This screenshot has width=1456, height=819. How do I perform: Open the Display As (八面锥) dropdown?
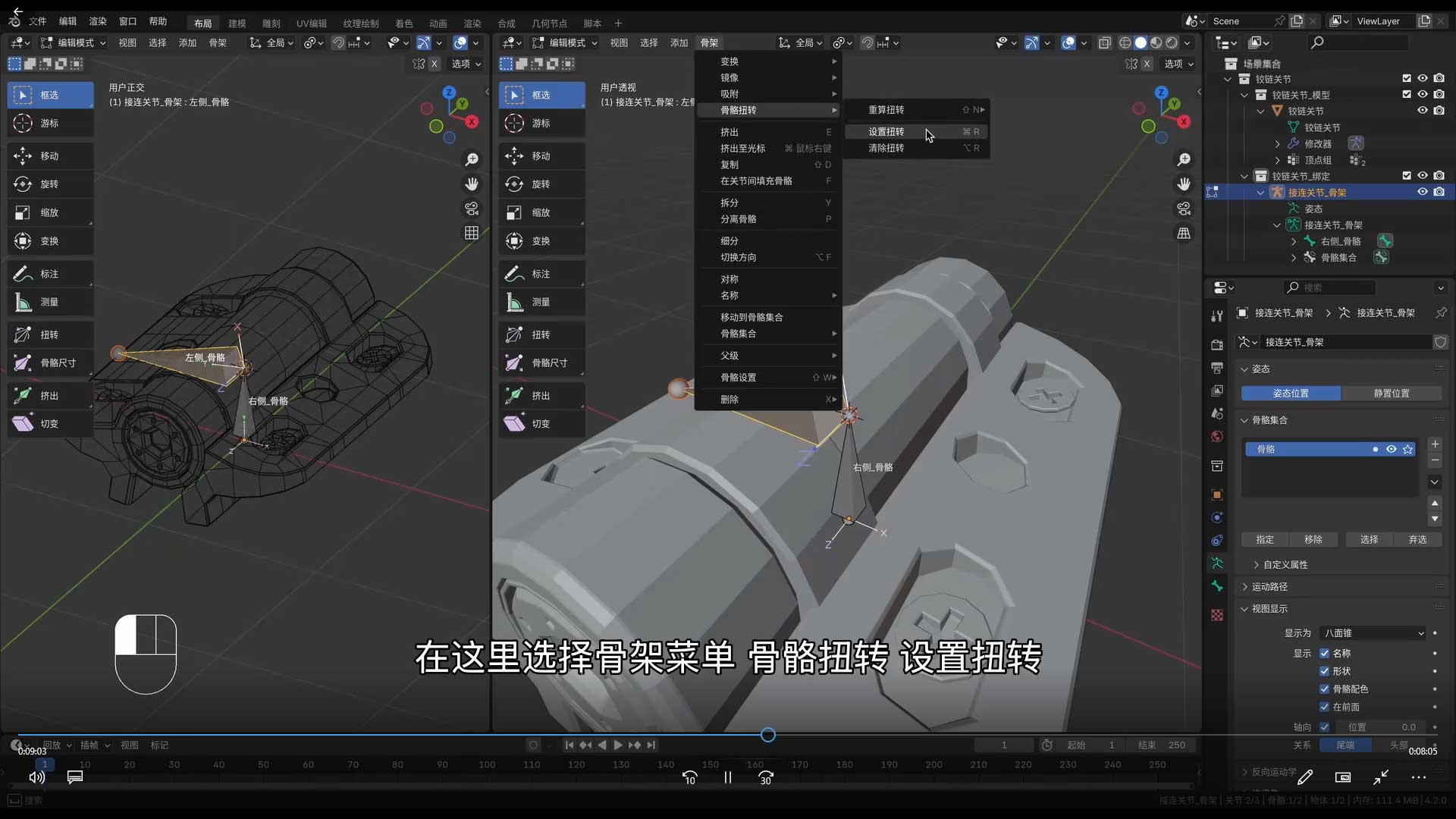(x=1373, y=633)
